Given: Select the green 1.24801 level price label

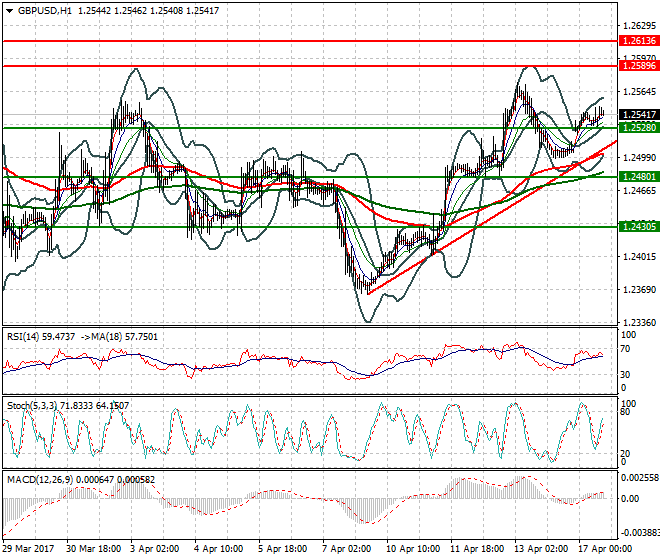Looking at the screenshot, I should (639, 176).
